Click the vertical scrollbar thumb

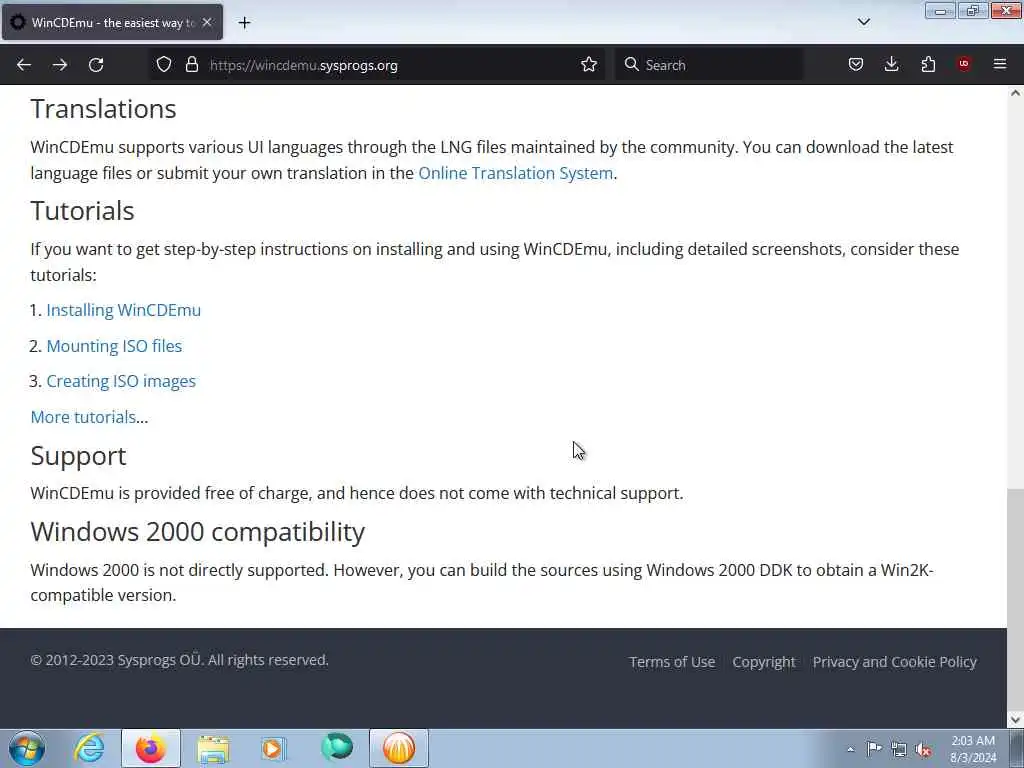tap(1016, 600)
